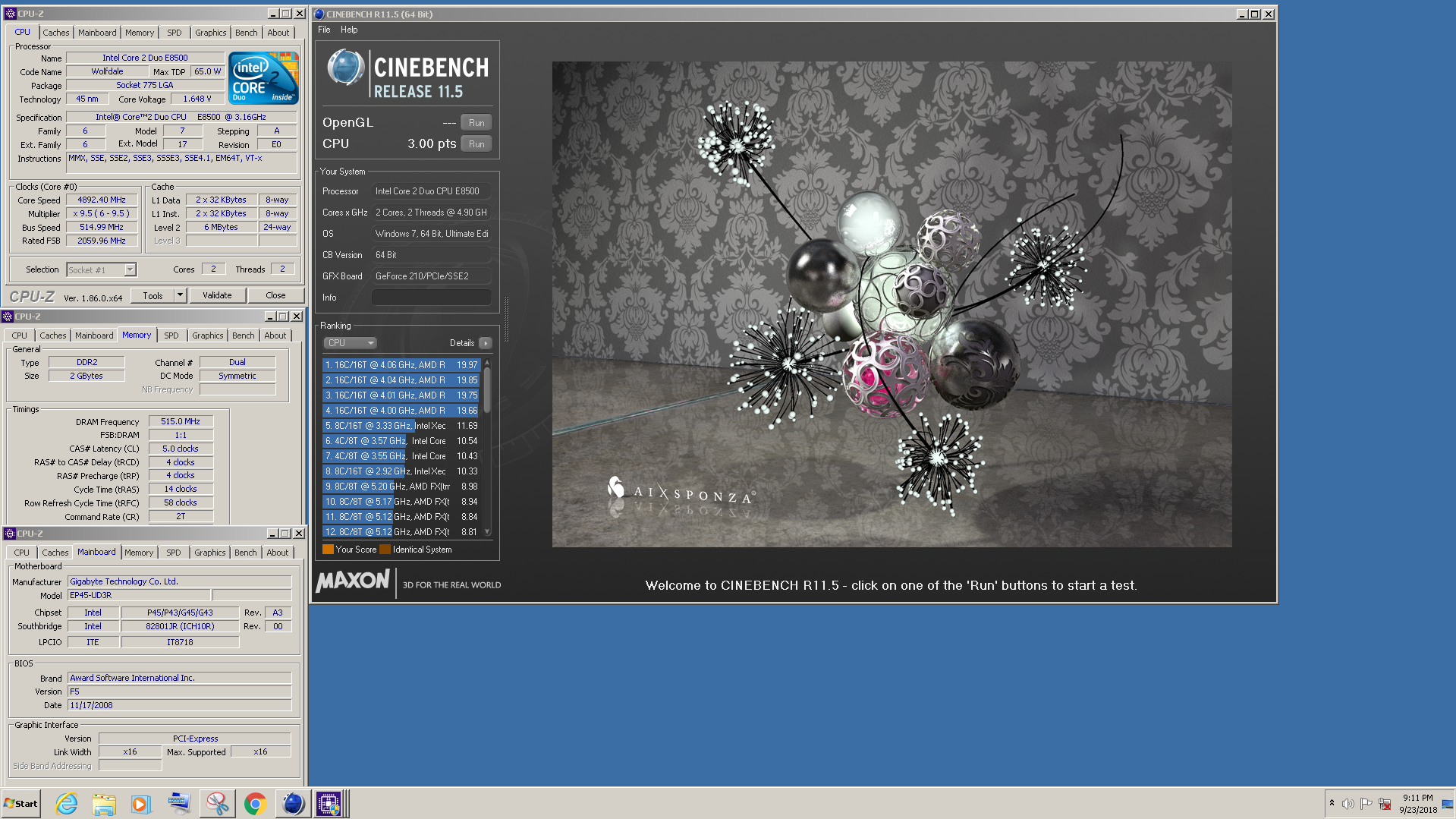The width and height of the screenshot is (1456, 819).
Task: Open Google Chrome from the taskbar
Action: pos(255,803)
